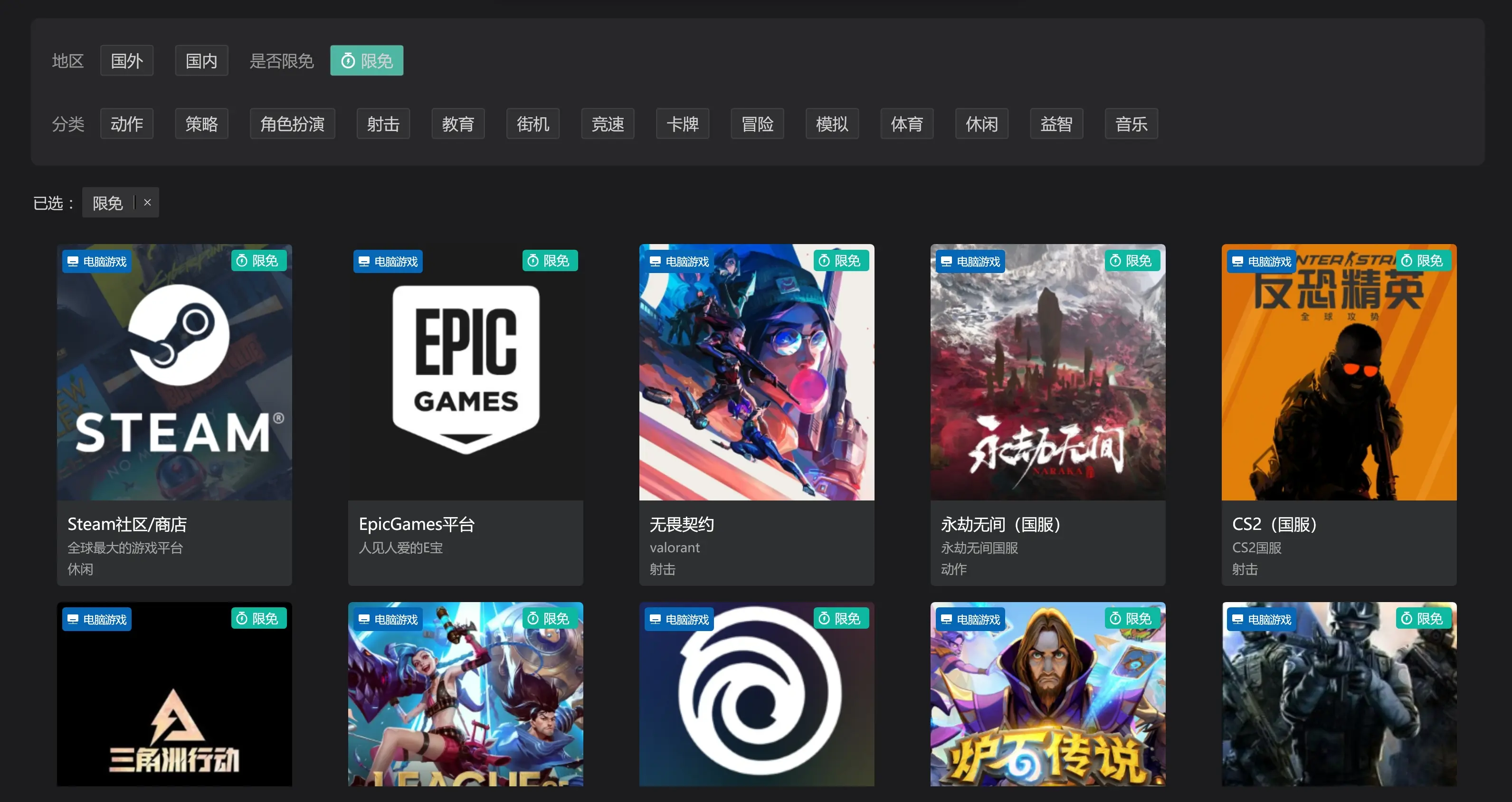Viewport: 1512px width, 802px height.
Task: Open the Ubisoft logo card
Action: tap(757, 694)
